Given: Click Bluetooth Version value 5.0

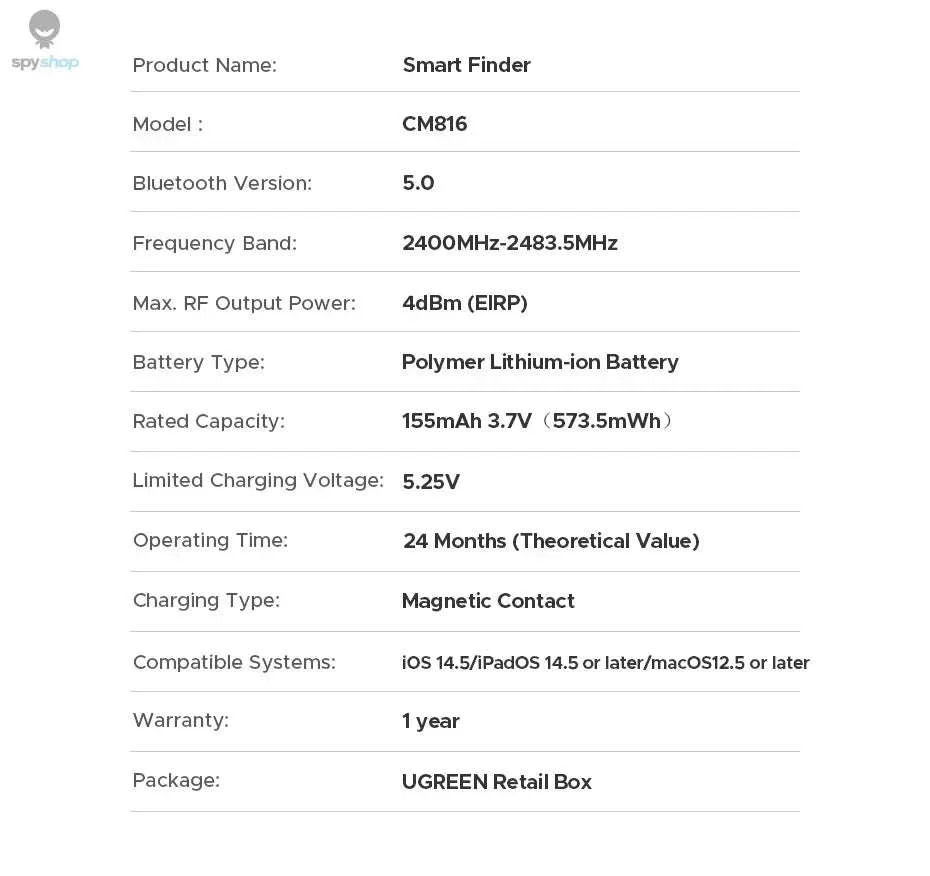Looking at the screenshot, I should [x=418, y=183].
